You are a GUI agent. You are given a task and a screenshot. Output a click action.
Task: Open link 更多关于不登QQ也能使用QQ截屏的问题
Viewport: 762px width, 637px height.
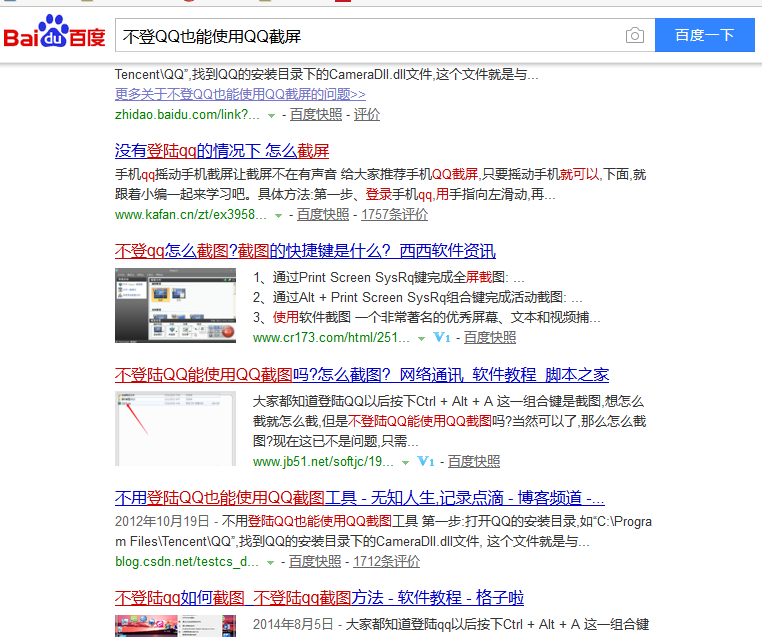point(240,94)
